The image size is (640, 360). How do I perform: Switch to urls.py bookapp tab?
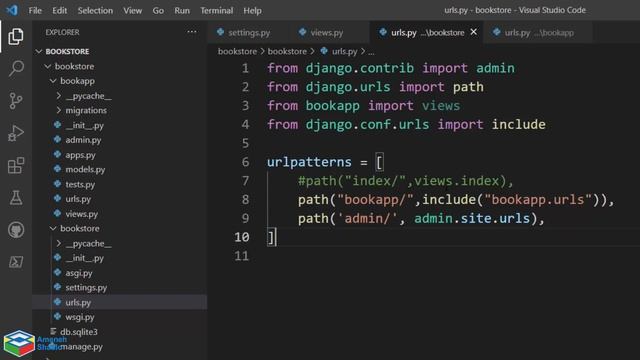(x=539, y=32)
